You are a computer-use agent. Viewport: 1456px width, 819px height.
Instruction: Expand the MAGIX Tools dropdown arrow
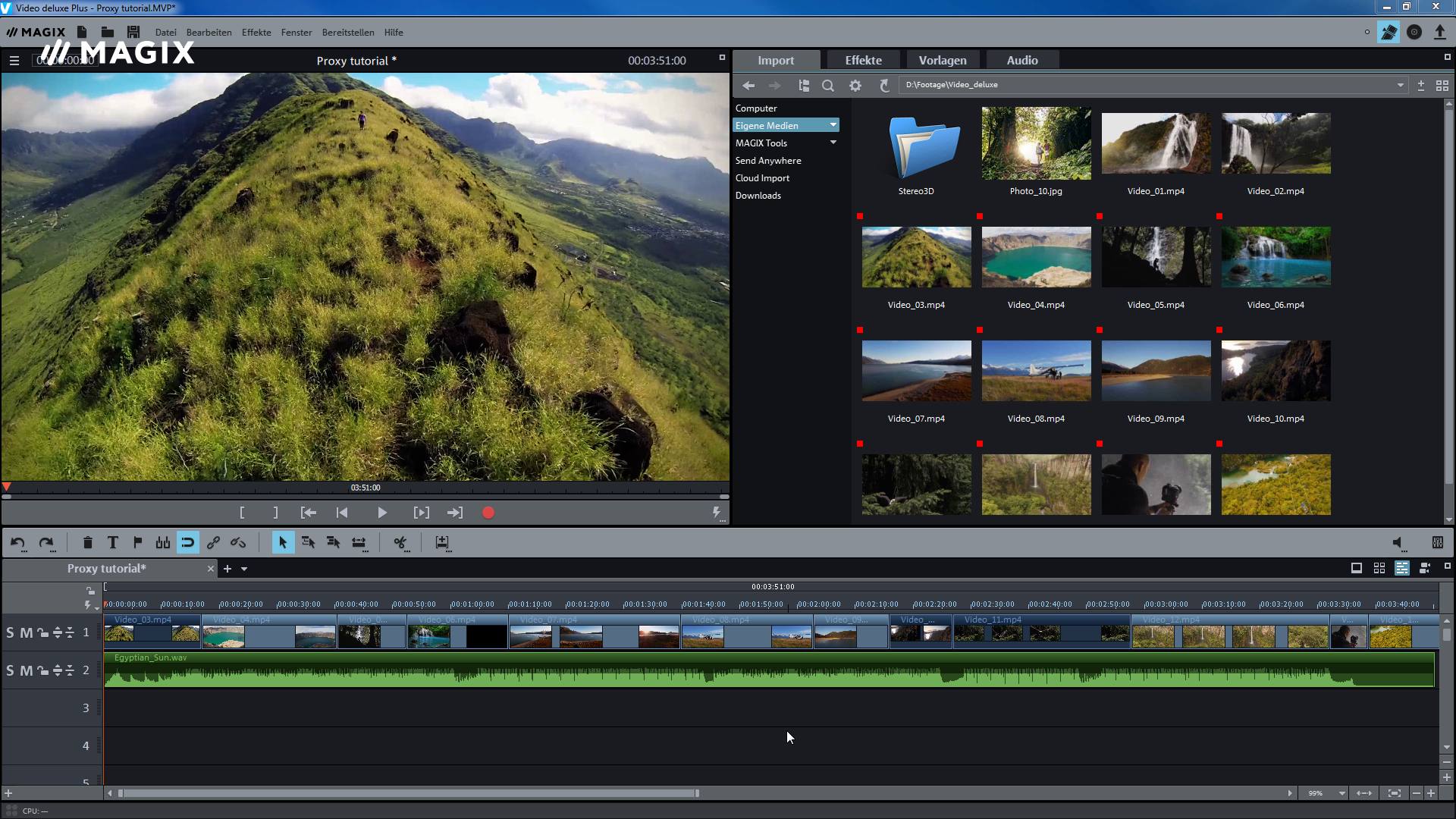click(833, 143)
